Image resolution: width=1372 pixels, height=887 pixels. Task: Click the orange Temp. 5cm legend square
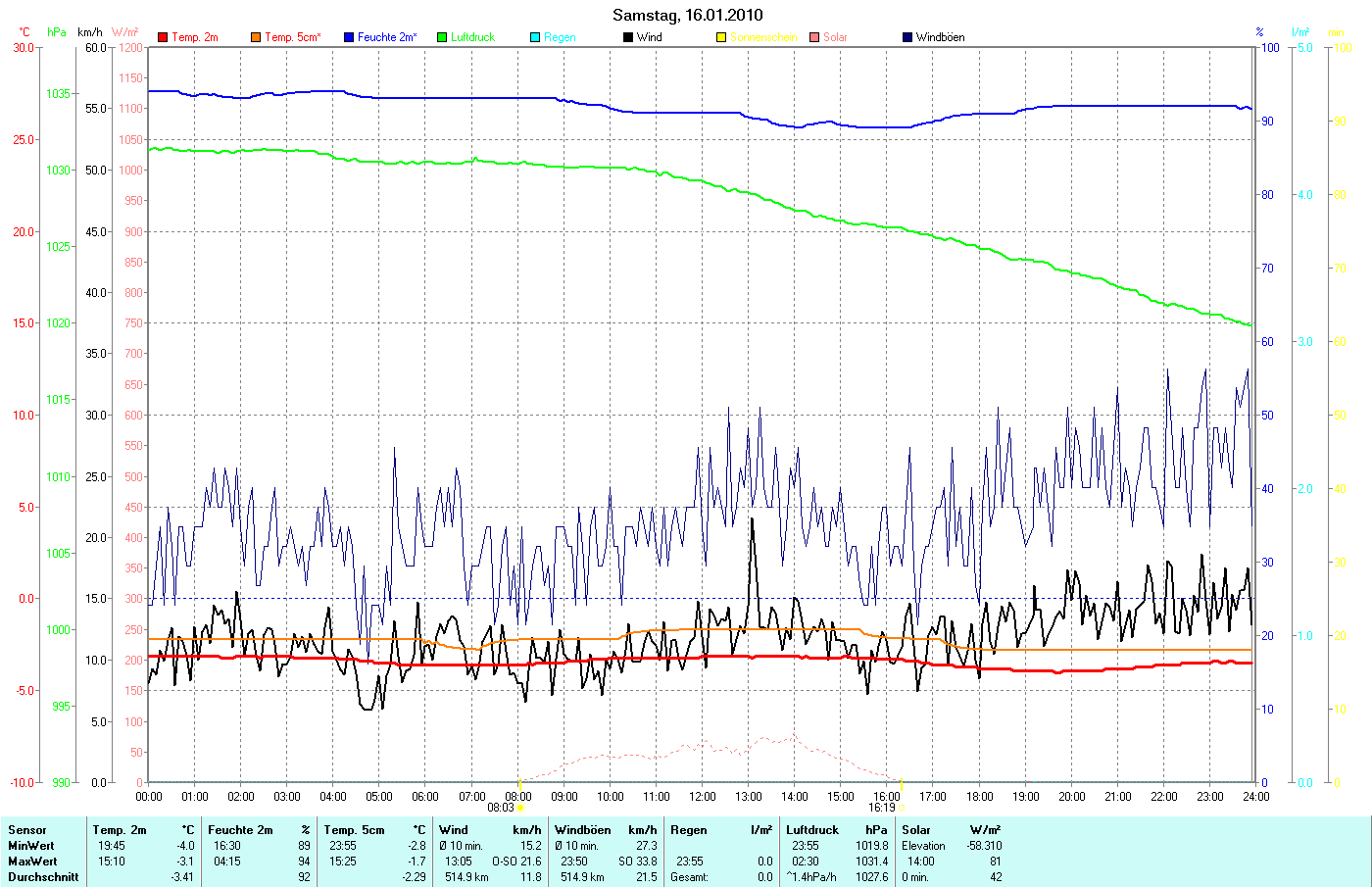tap(256, 37)
